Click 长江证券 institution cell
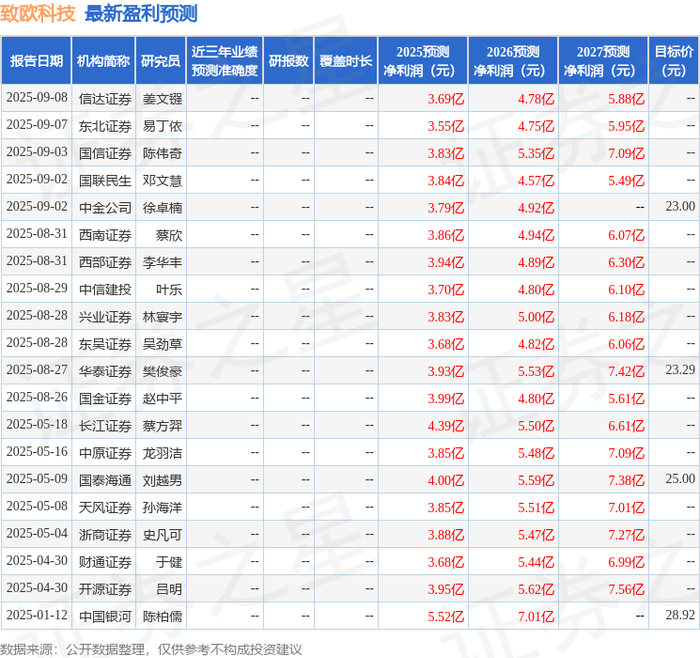 [x=105, y=425]
